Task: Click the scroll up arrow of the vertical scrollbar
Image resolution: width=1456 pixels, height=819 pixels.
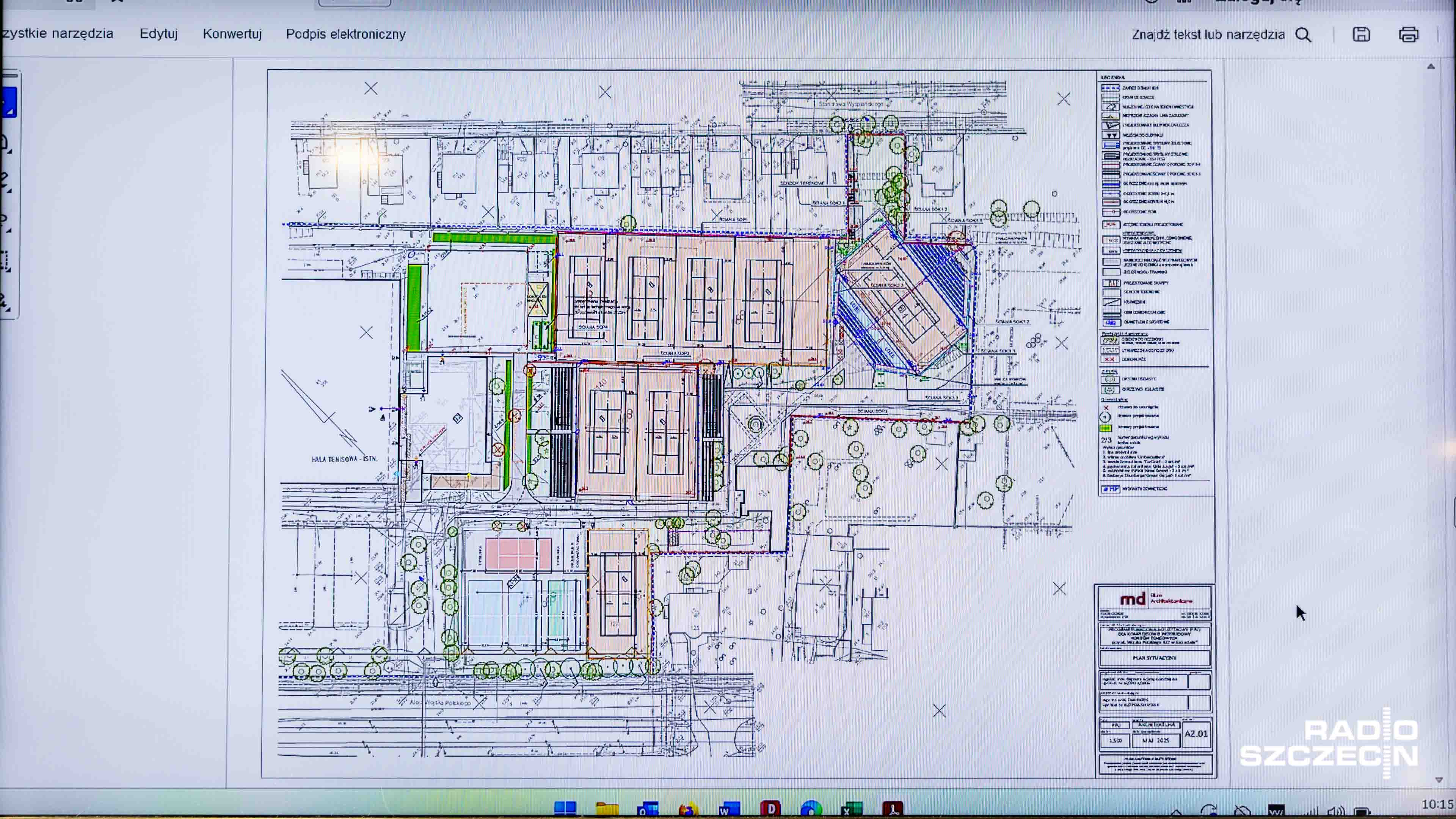Action: click(1431, 67)
